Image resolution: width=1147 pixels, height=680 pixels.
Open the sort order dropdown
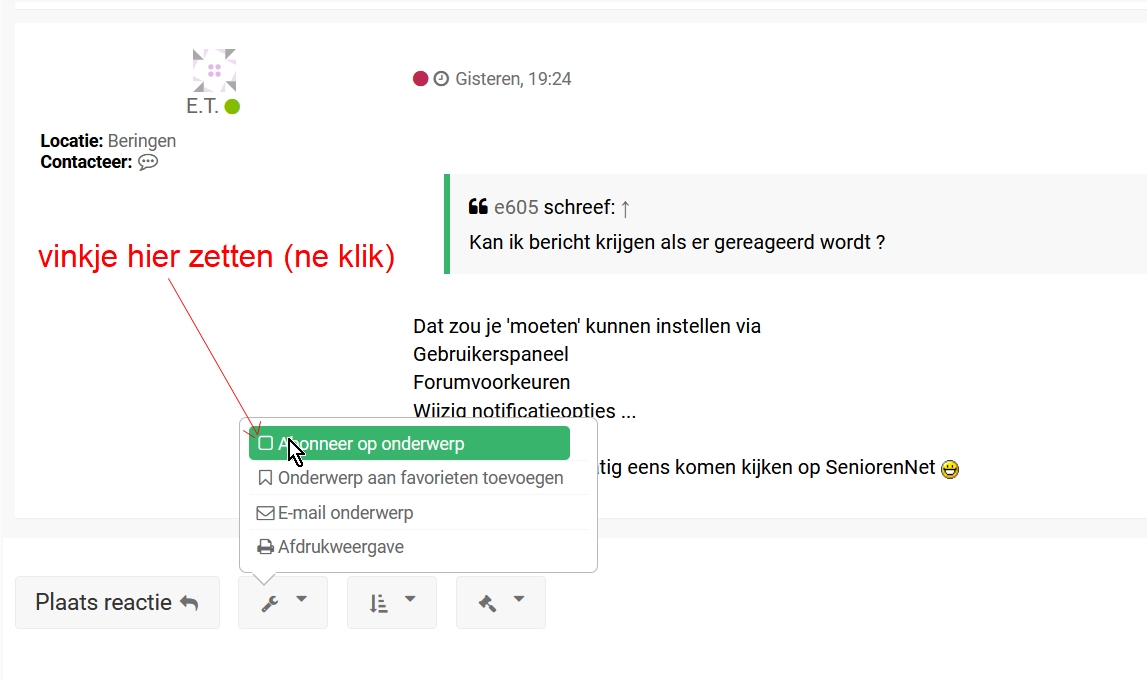(391, 601)
